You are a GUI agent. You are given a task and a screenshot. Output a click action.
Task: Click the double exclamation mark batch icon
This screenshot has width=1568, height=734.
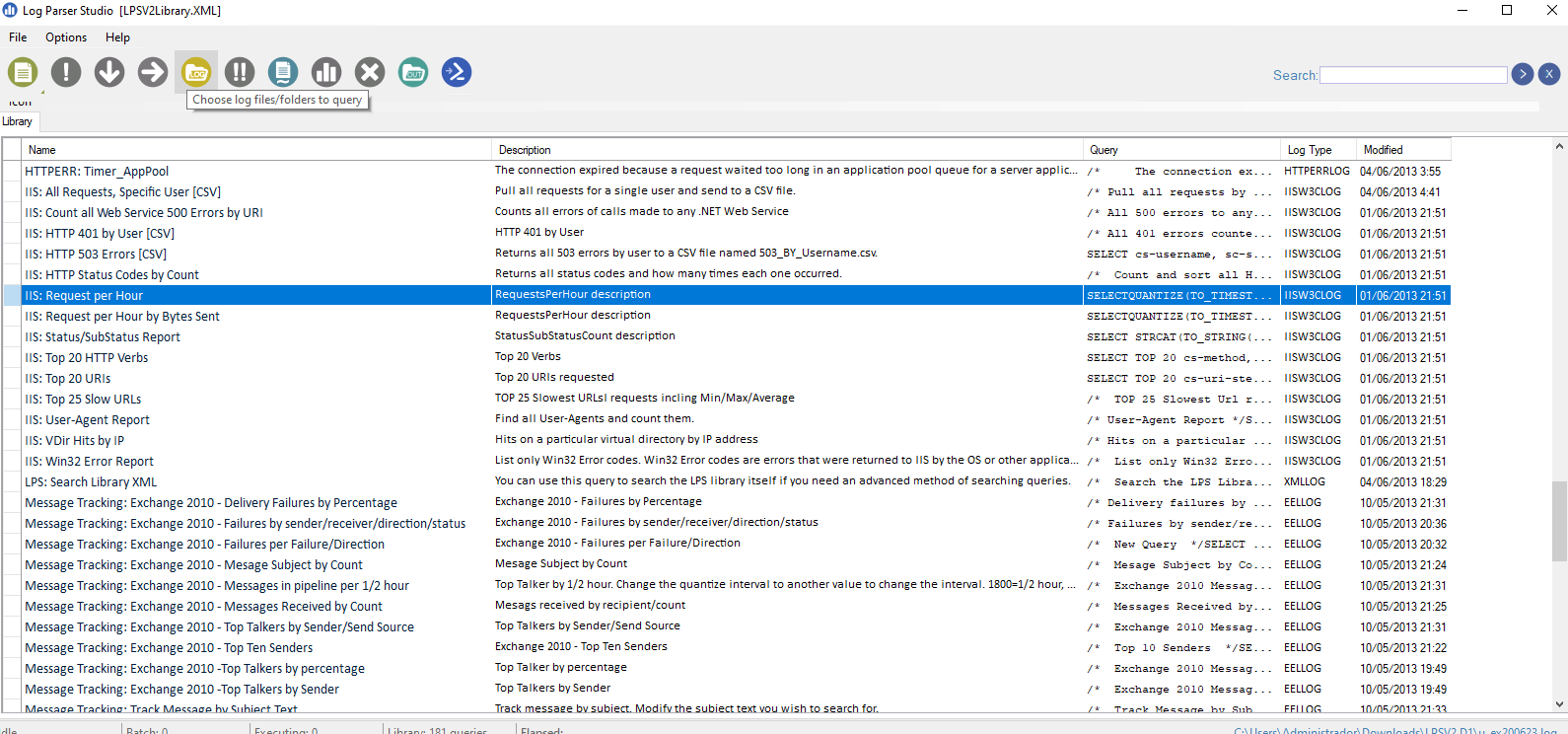(240, 72)
